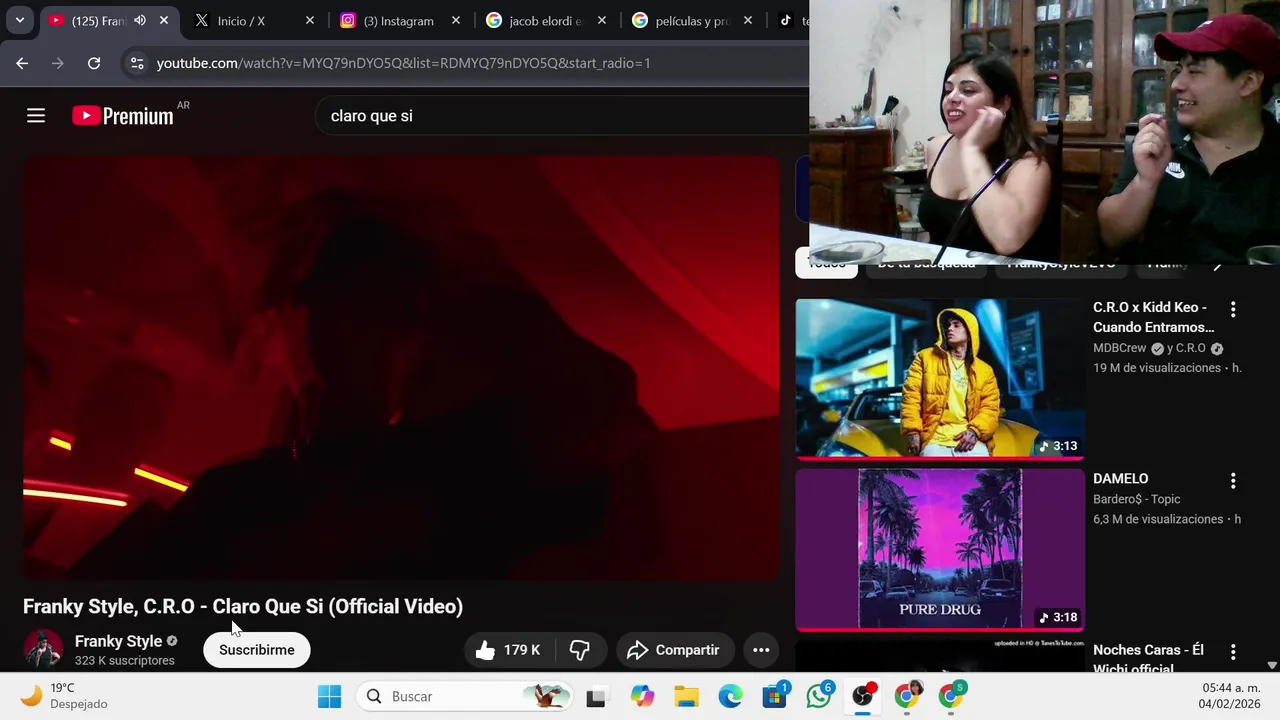Open the YouTube hamburger guide menu

coord(36,116)
